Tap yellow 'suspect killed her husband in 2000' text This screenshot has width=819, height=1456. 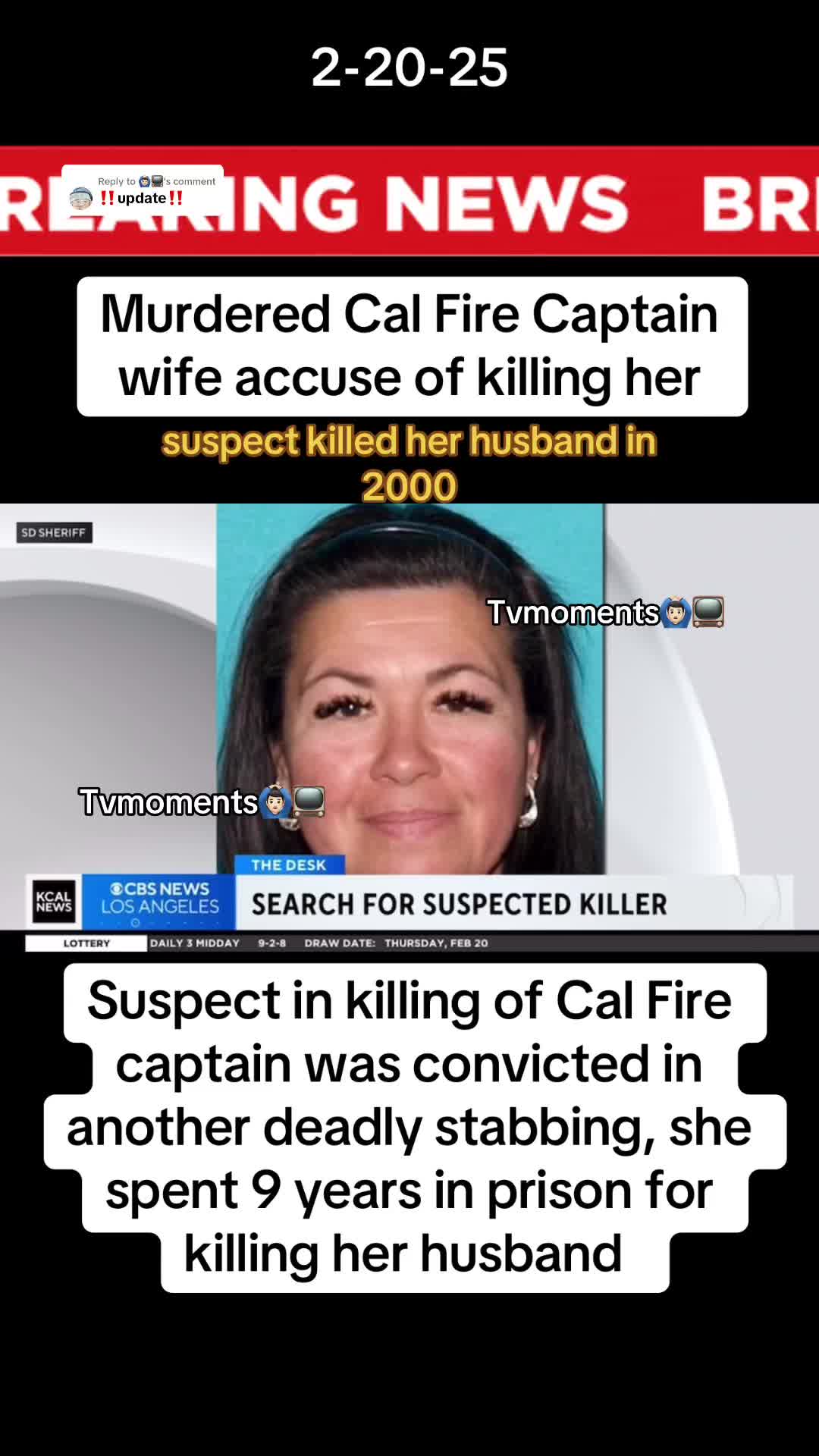(x=409, y=463)
